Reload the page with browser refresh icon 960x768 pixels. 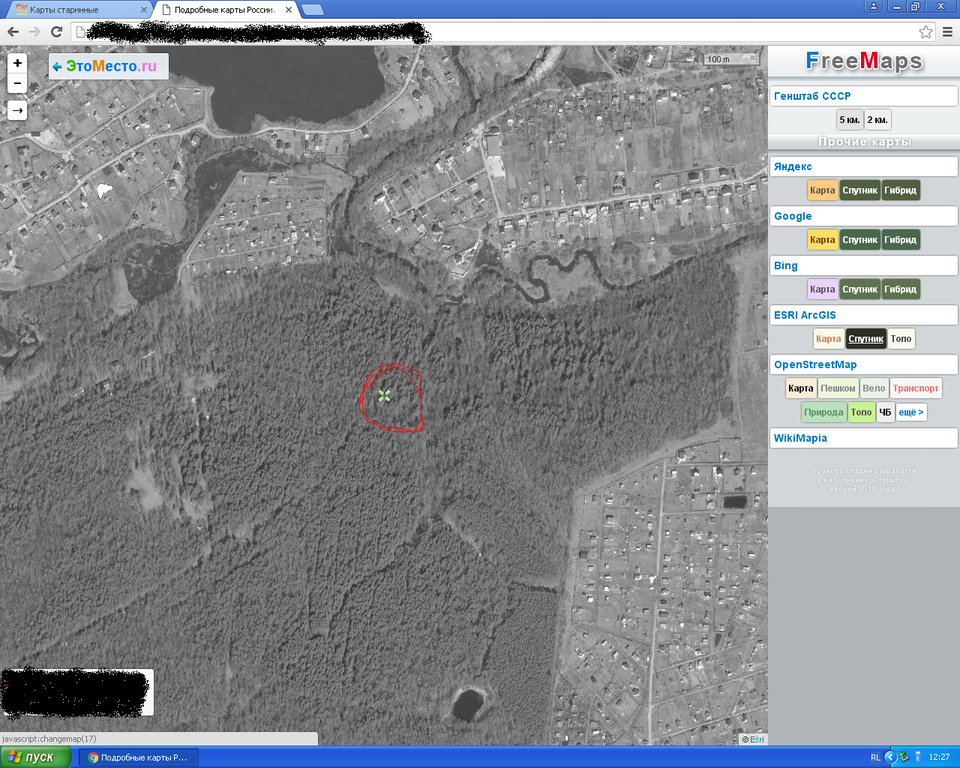[57, 32]
